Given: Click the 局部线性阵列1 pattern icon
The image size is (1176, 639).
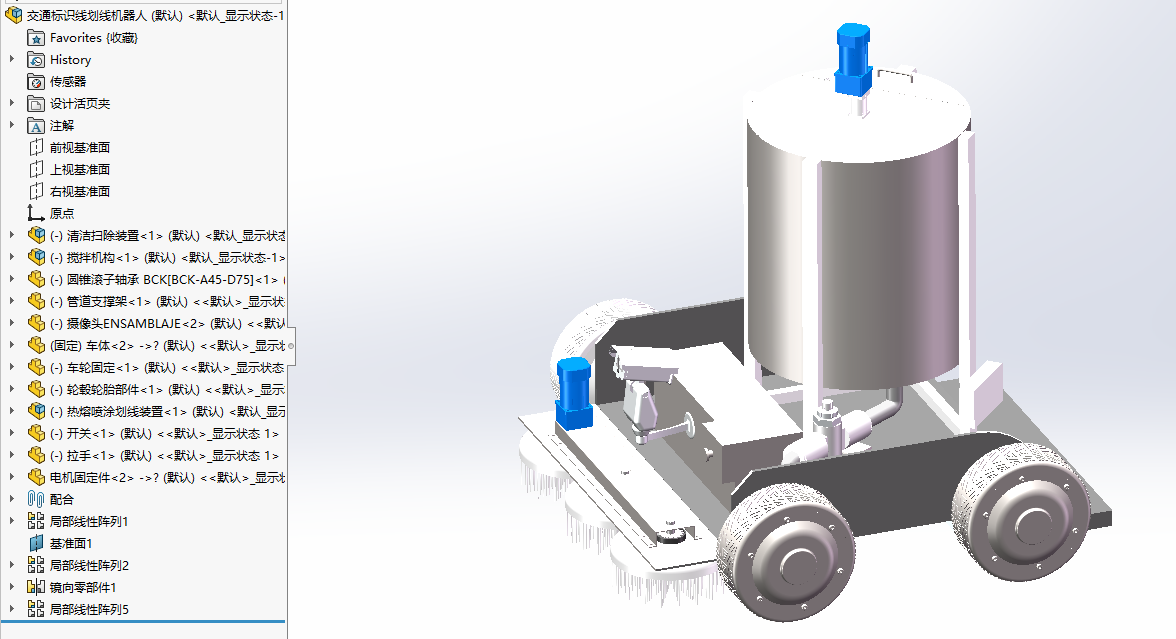Looking at the screenshot, I should tap(35, 521).
